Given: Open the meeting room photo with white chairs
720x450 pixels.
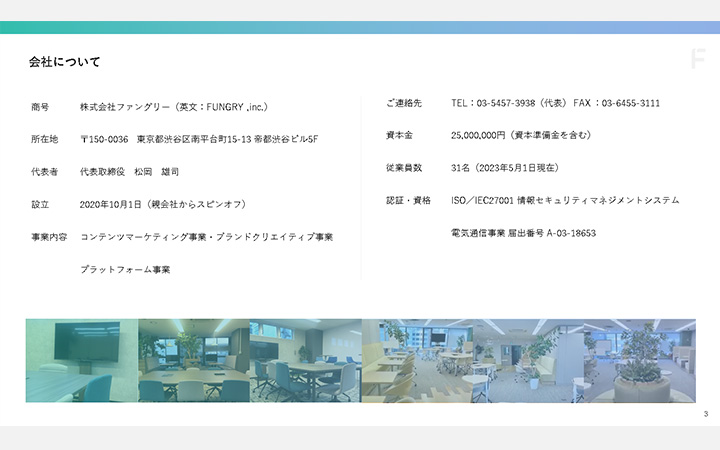Looking at the screenshot, I should (x=194, y=360).
